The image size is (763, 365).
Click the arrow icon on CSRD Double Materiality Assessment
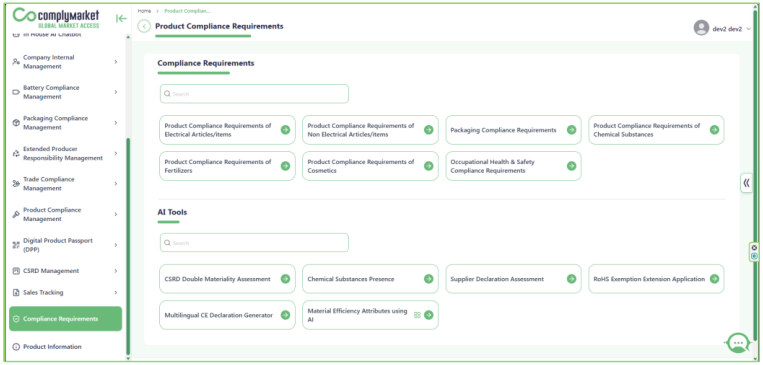tap(286, 279)
